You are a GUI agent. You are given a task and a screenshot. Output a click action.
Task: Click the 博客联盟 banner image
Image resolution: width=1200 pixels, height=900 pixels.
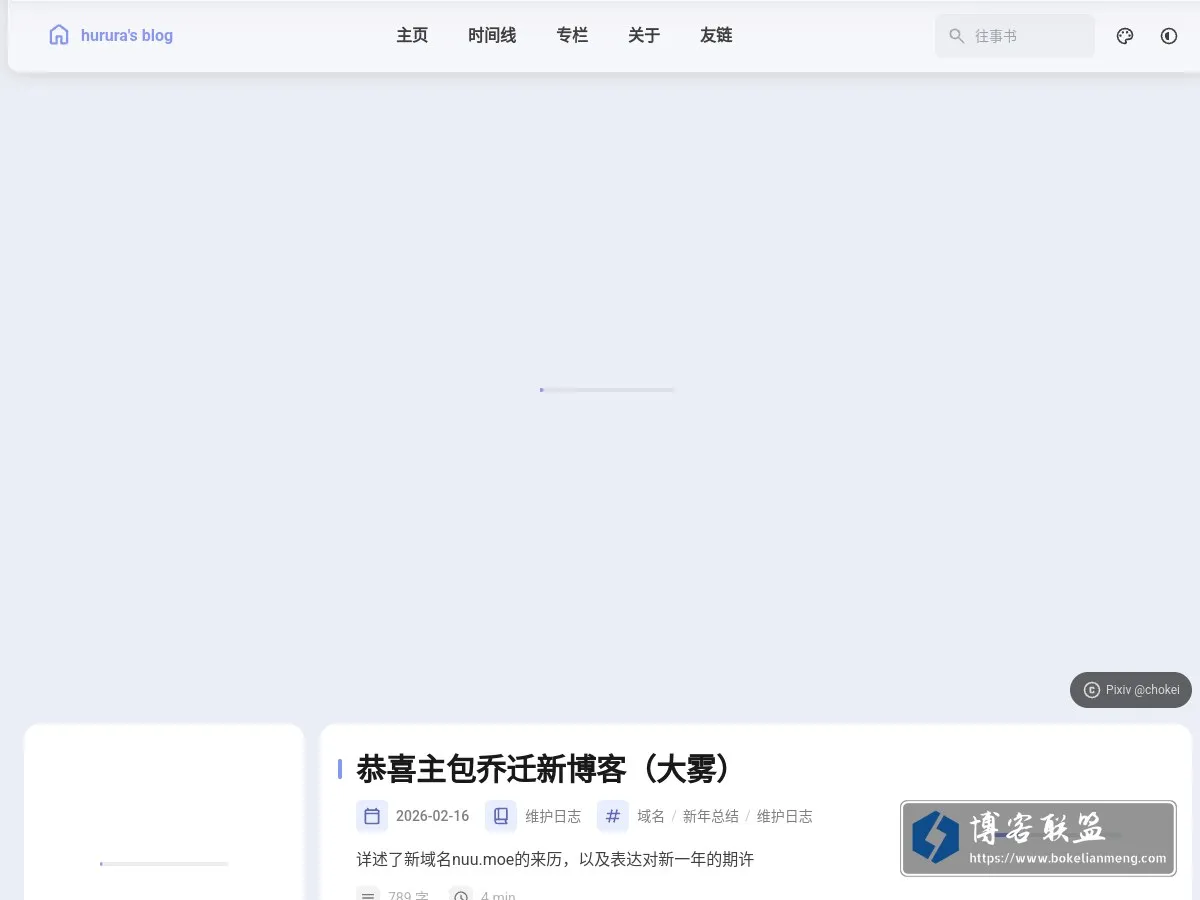[1038, 838]
